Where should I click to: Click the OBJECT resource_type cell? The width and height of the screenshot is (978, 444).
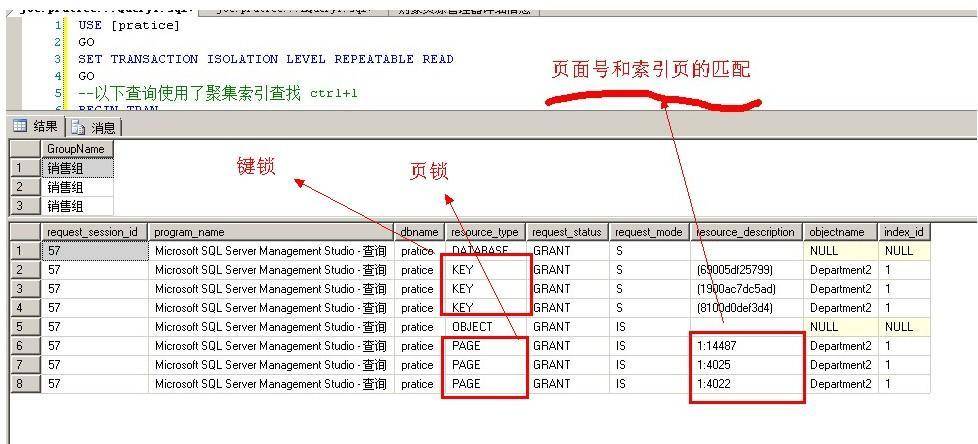(x=485, y=327)
